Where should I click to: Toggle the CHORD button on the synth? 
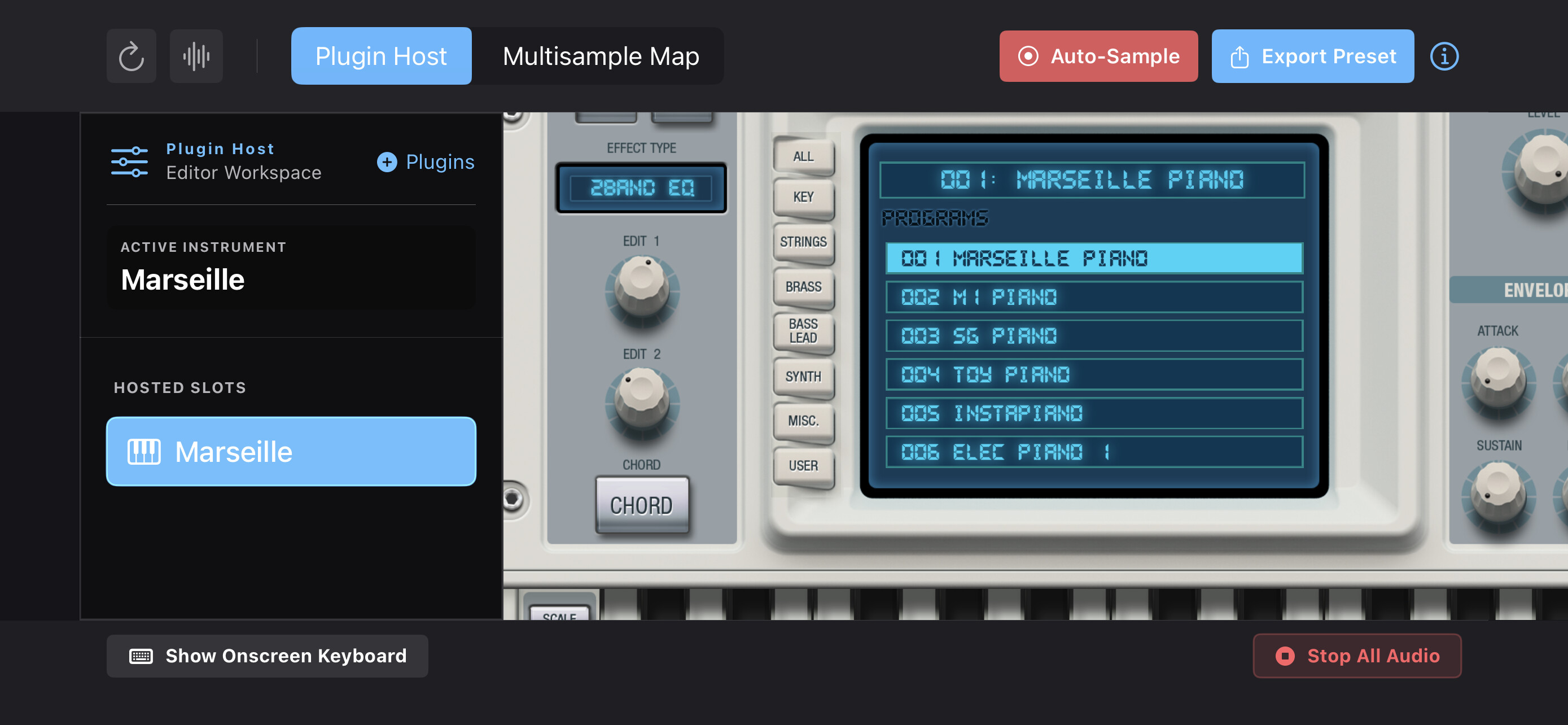pos(642,505)
